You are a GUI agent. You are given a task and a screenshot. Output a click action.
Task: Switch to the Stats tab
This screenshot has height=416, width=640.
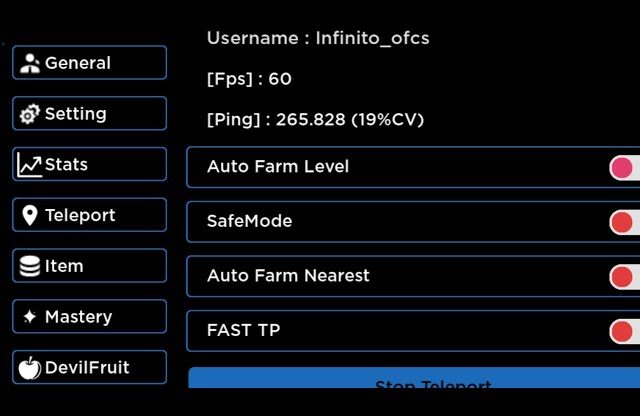coord(89,165)
